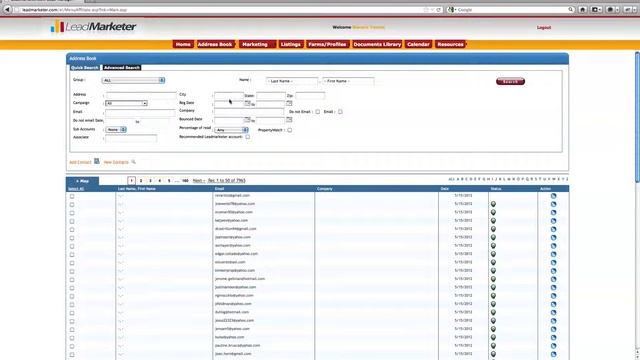Filter contacts by ALL in alphabet bar

click(451, 179)
